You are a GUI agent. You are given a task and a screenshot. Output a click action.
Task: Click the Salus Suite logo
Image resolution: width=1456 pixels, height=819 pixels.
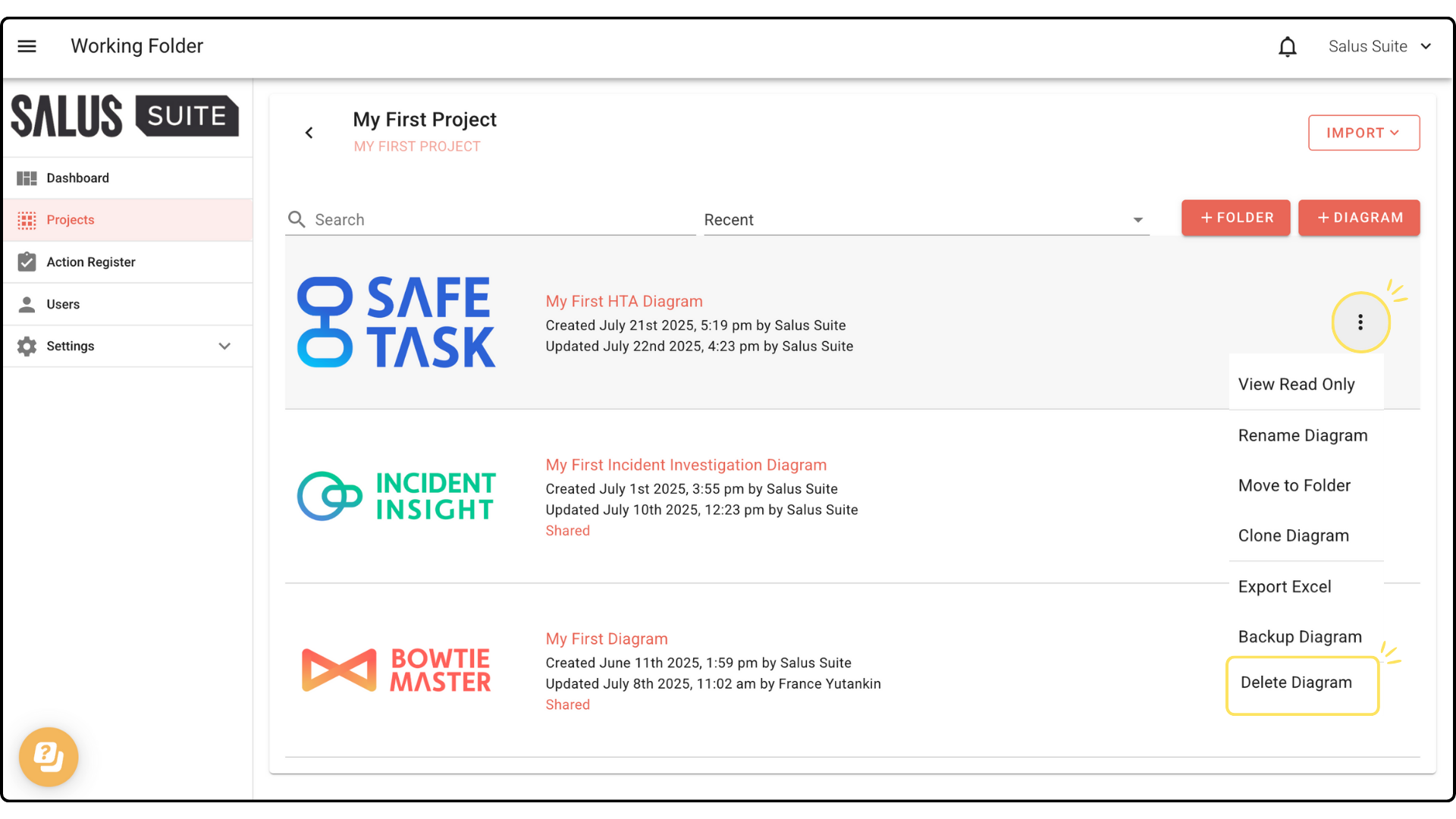pos(124,116)
